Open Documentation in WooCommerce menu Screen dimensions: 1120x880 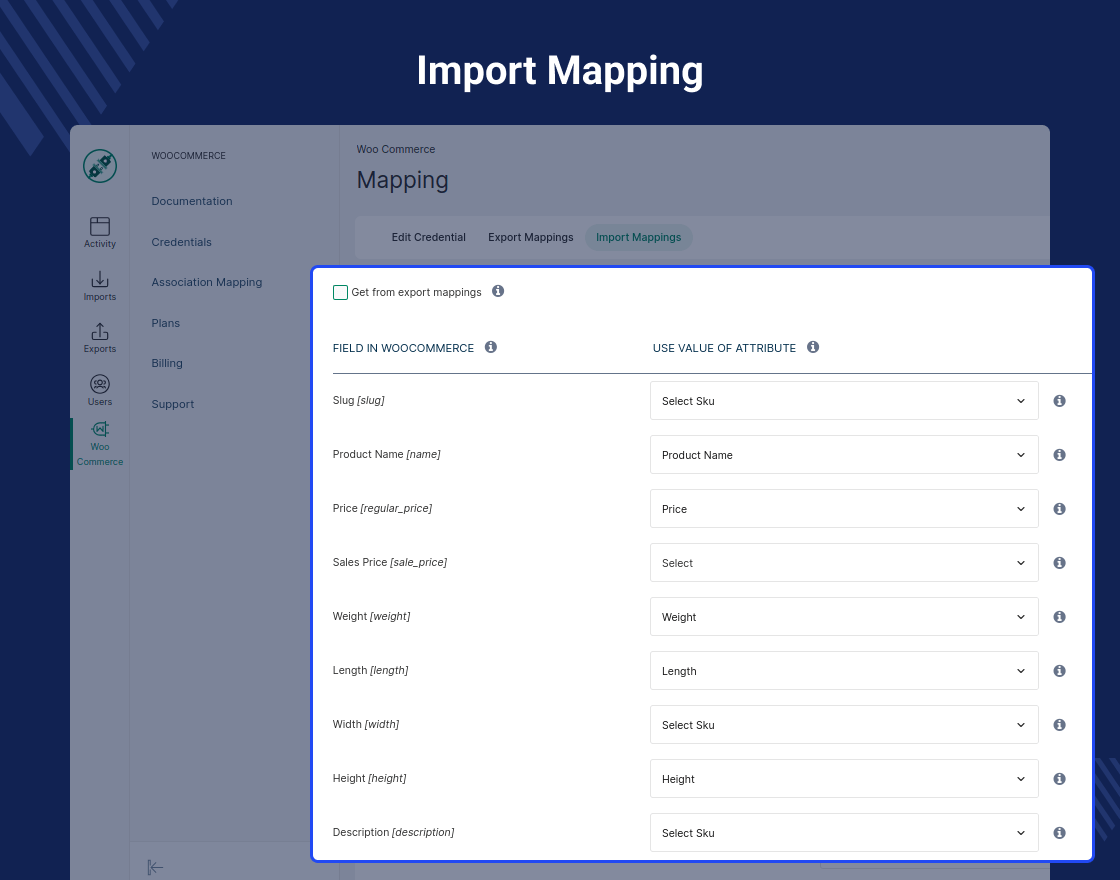coord(192,201)
